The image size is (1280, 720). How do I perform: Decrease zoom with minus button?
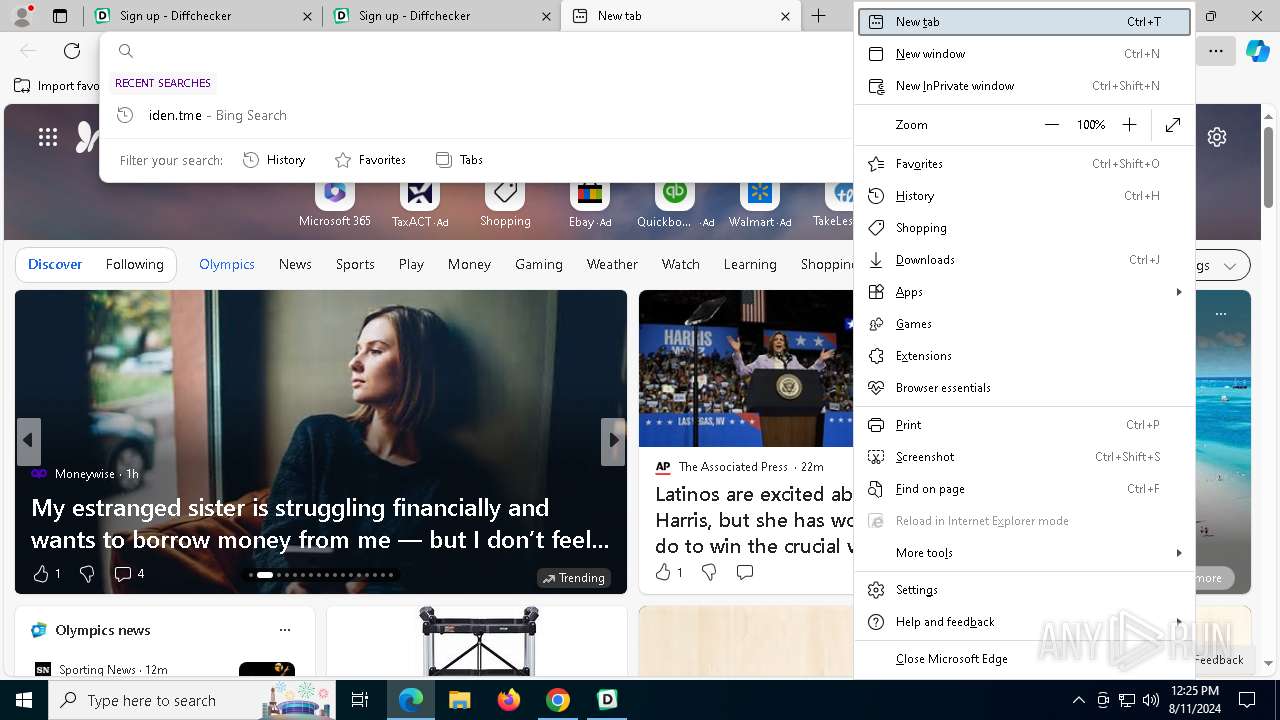click(1051, 125)
